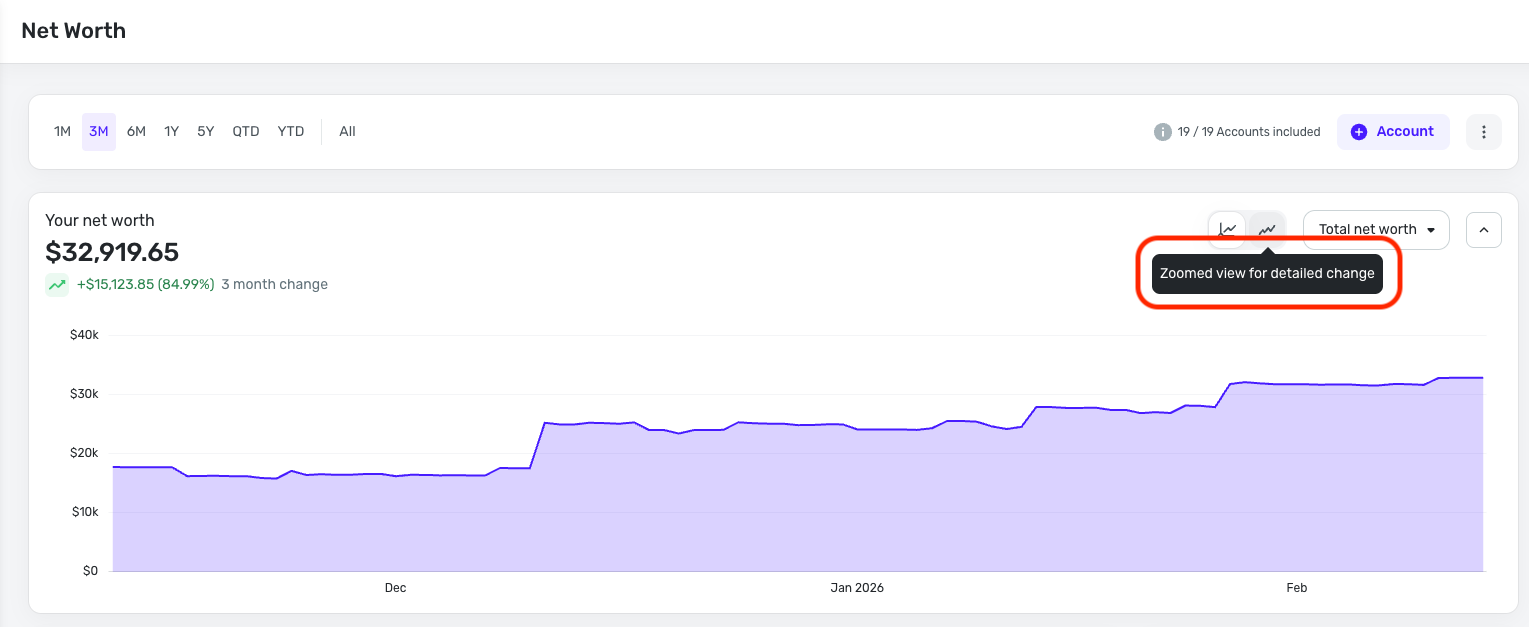Screen dimensions: 1529x627
Task: Click the Feb axis label on the chart
Action: (1296, 588)
